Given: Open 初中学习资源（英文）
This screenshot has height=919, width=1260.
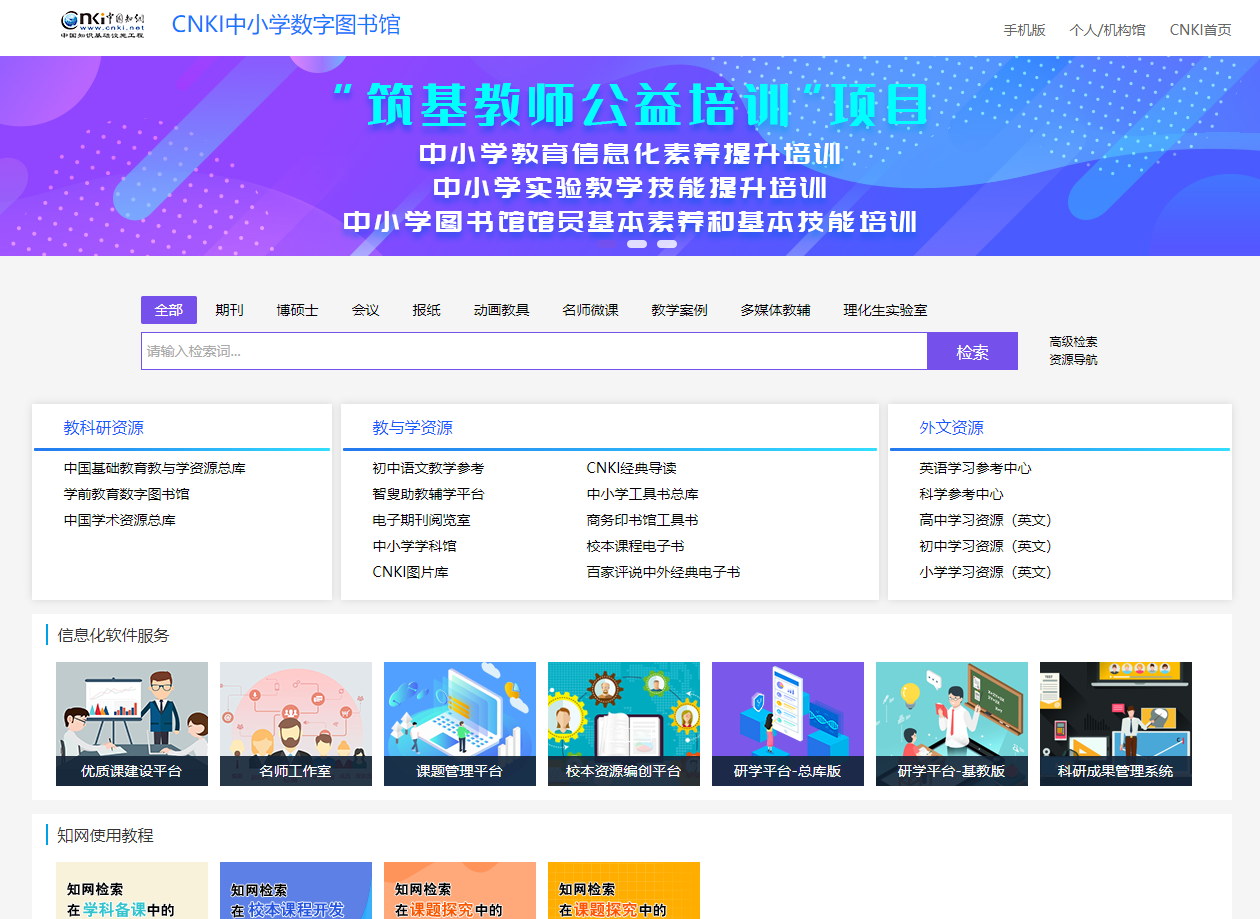Looking at the screenshot, I should pyautogui.click(x=985, y=546).
